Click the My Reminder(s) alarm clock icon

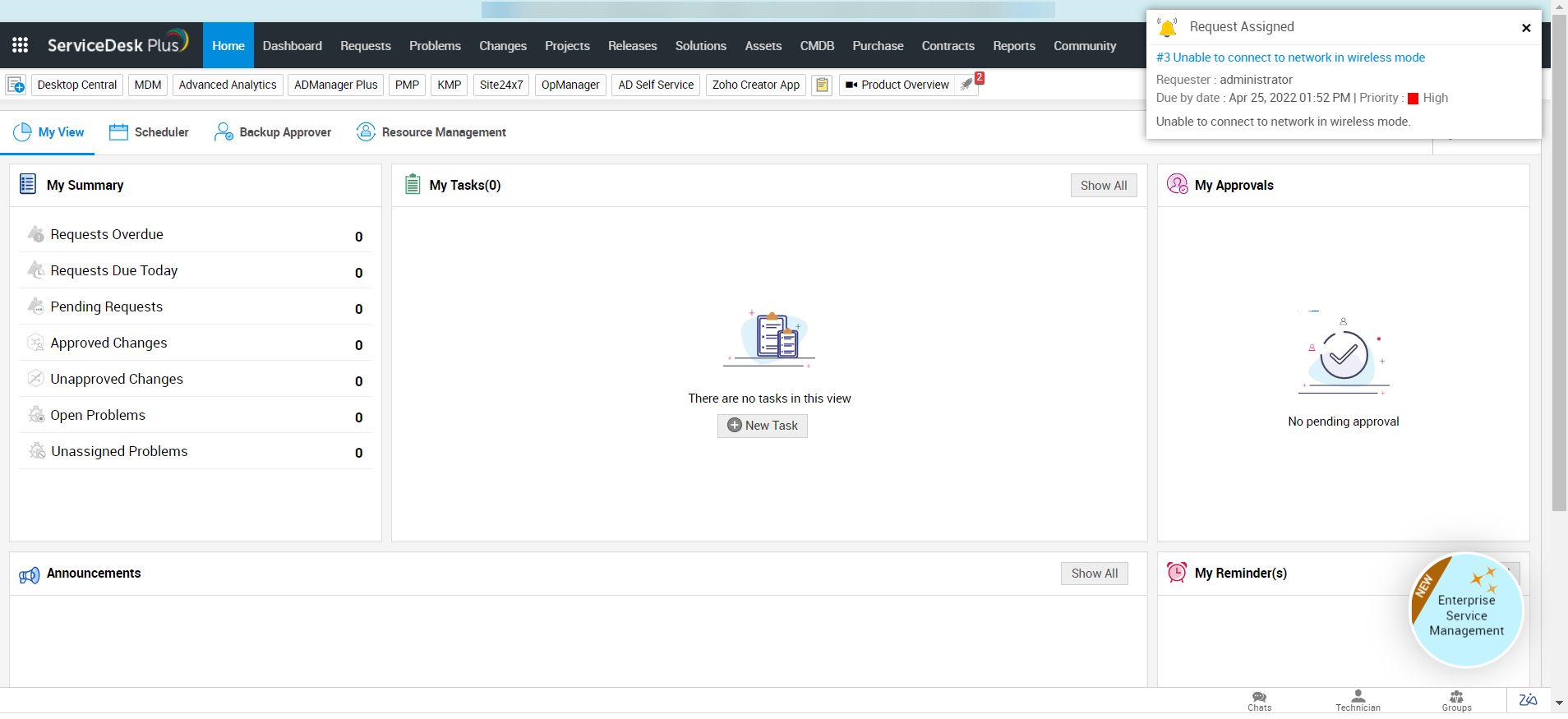pos(1177,573)
